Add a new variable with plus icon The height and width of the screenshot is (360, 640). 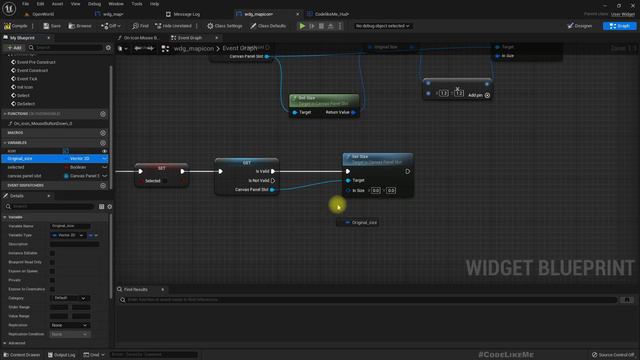click(x=103, y=143)
